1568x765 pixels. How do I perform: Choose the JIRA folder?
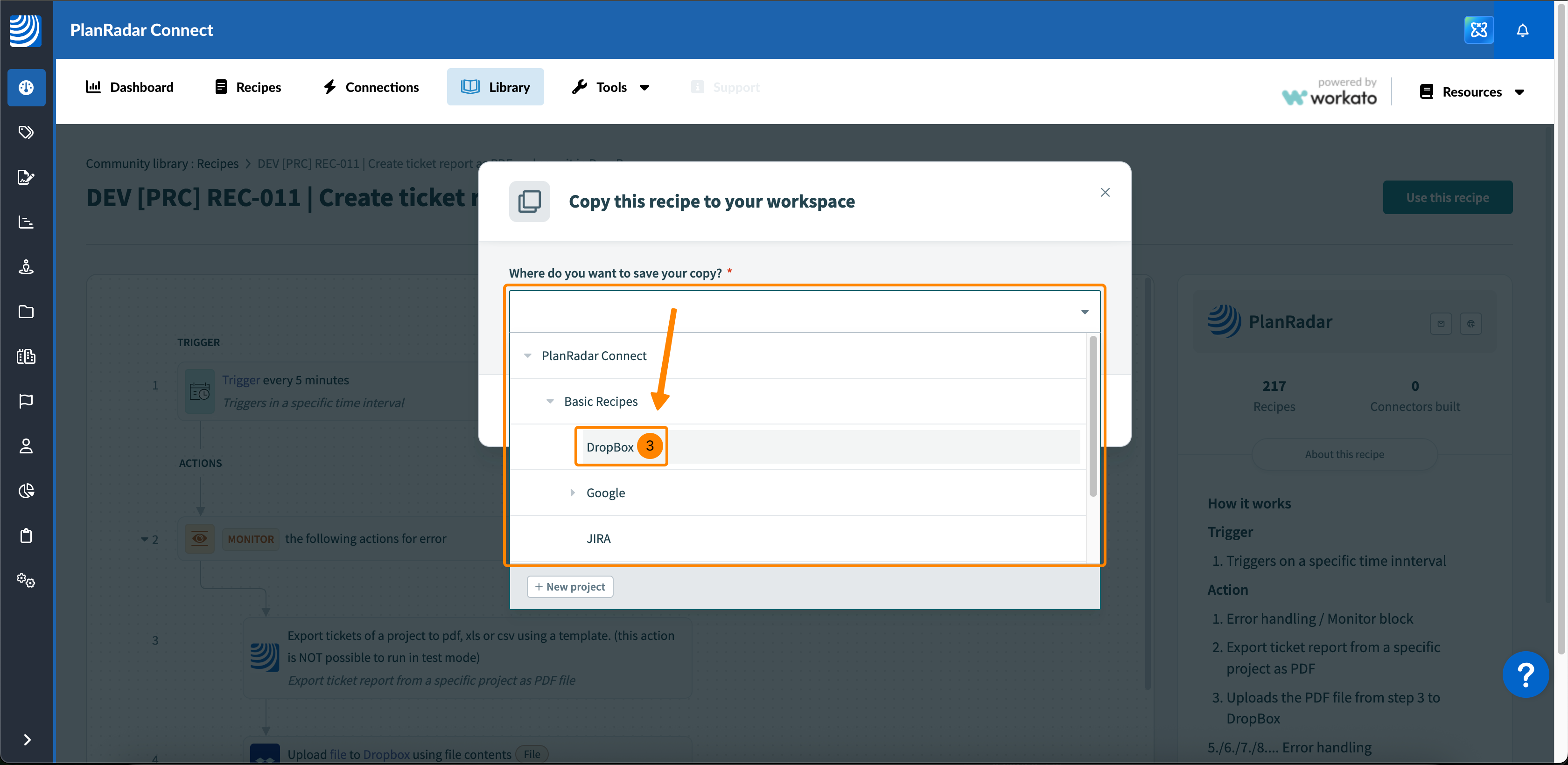pyautogui.click(x=598, y=539)
